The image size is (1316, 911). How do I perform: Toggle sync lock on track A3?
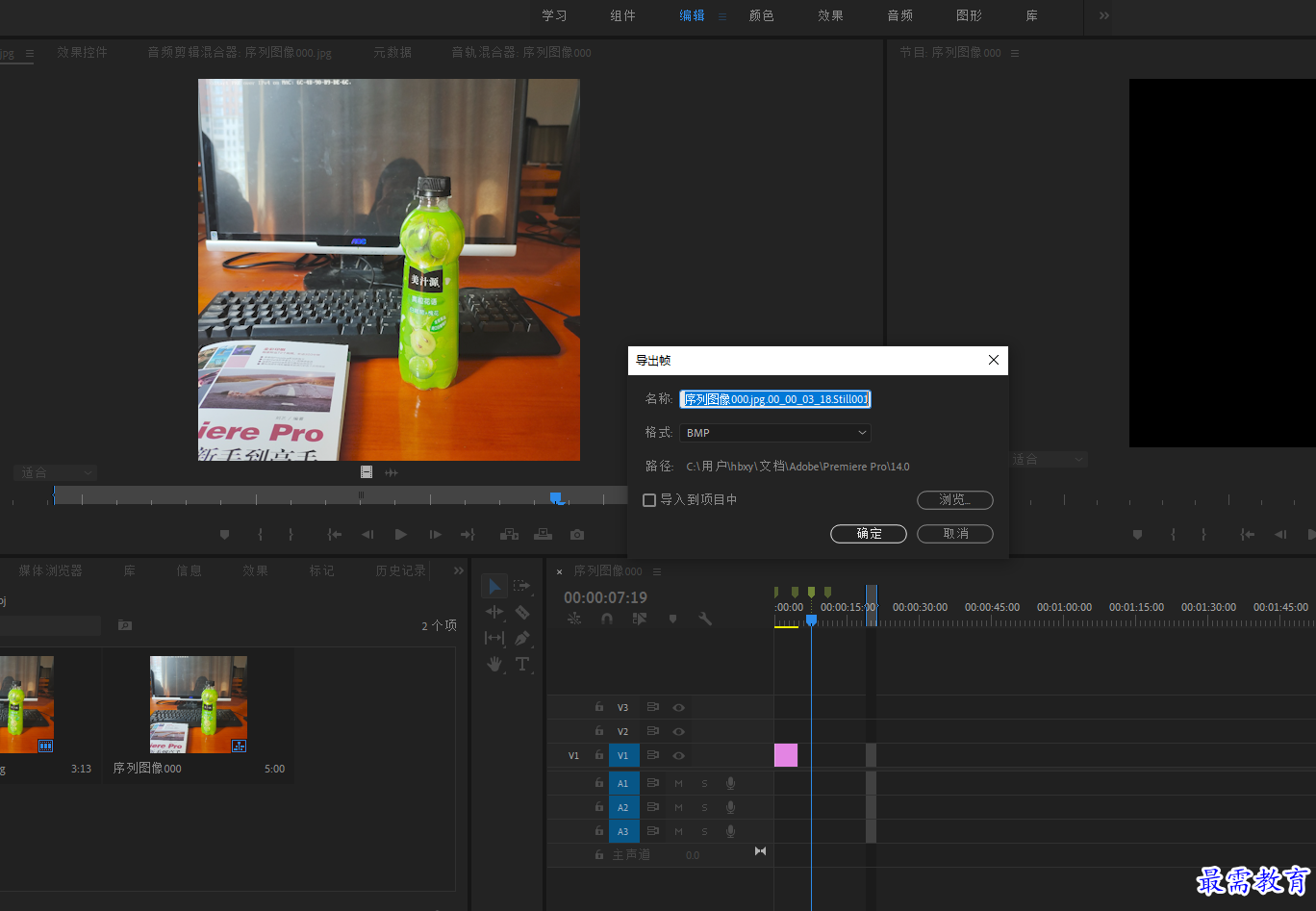tap(652, 831)
